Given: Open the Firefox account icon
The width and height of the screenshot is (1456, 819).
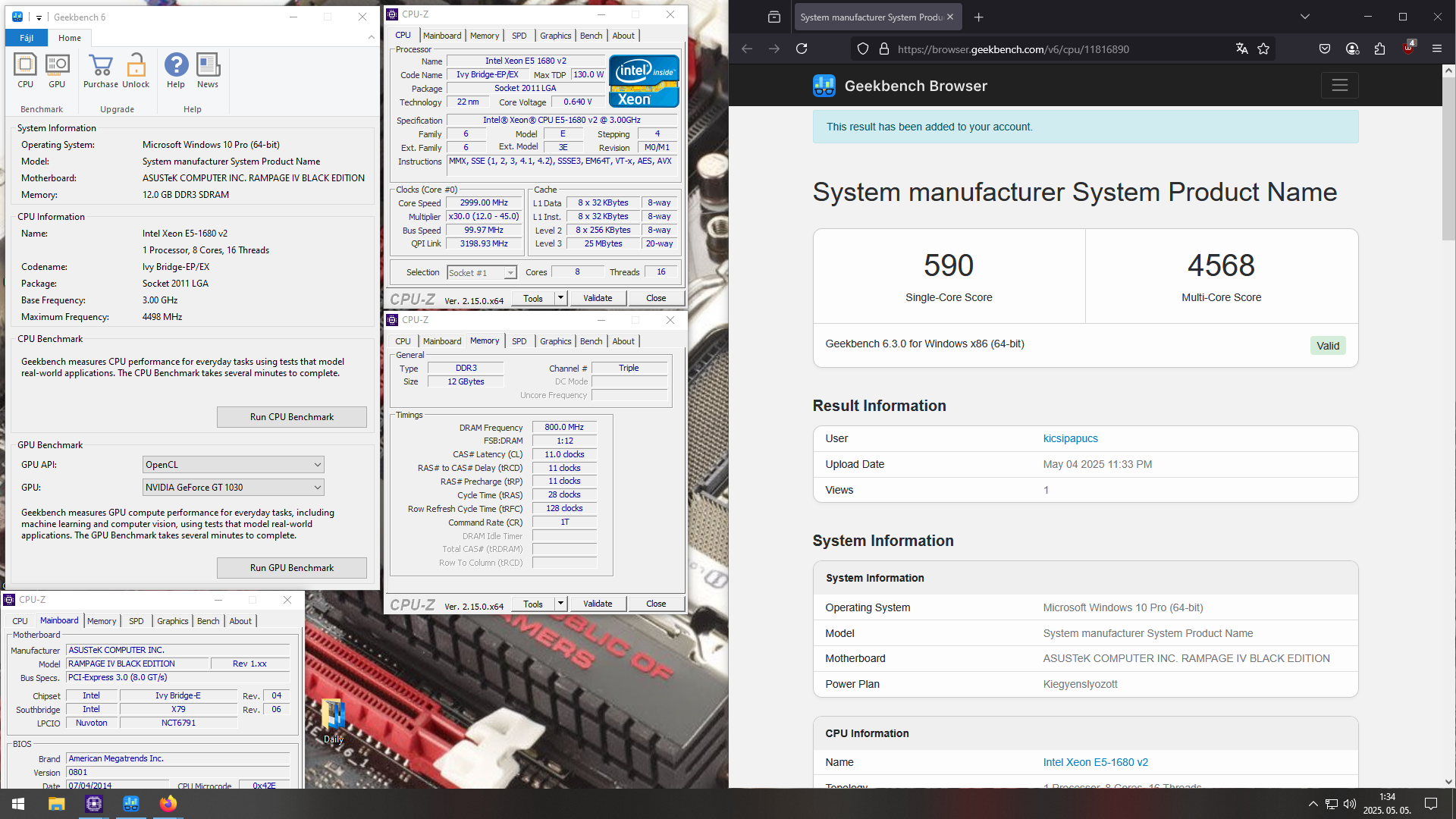Looking at the screenshot, I should 1352,49.
